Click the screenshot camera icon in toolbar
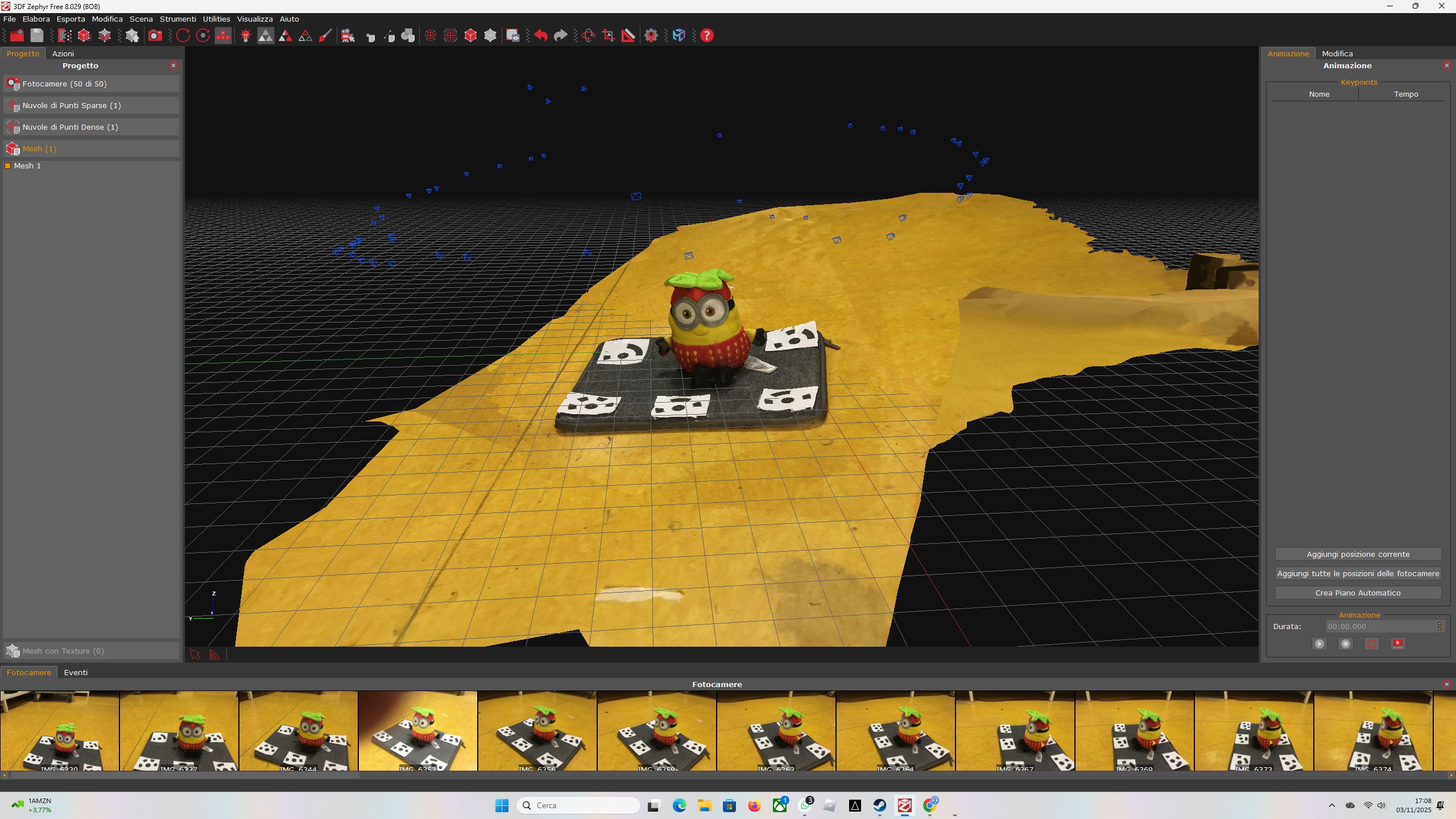 [155, 35]
